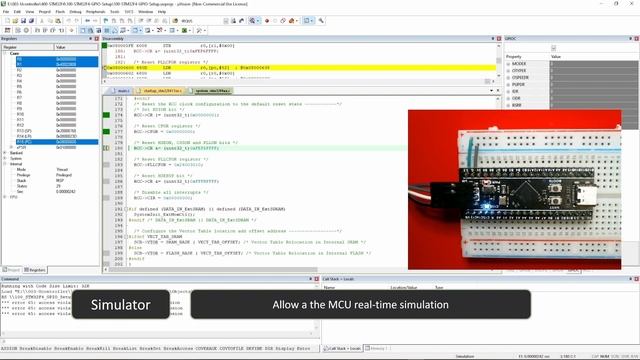
Task: Click the Step Into icon
Action: point(37,30)
